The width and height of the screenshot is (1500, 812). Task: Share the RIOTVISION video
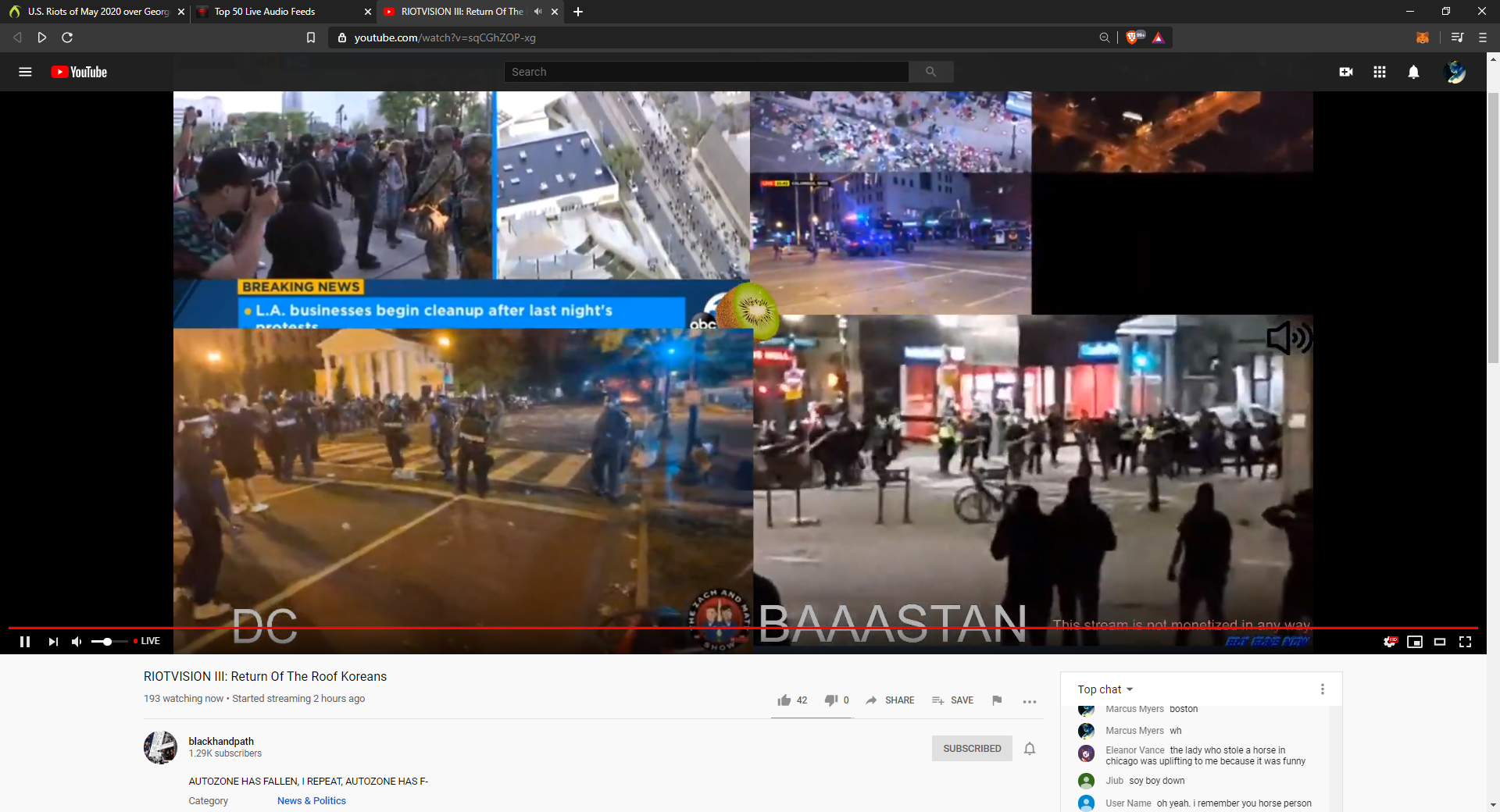(x=890, y=700)
